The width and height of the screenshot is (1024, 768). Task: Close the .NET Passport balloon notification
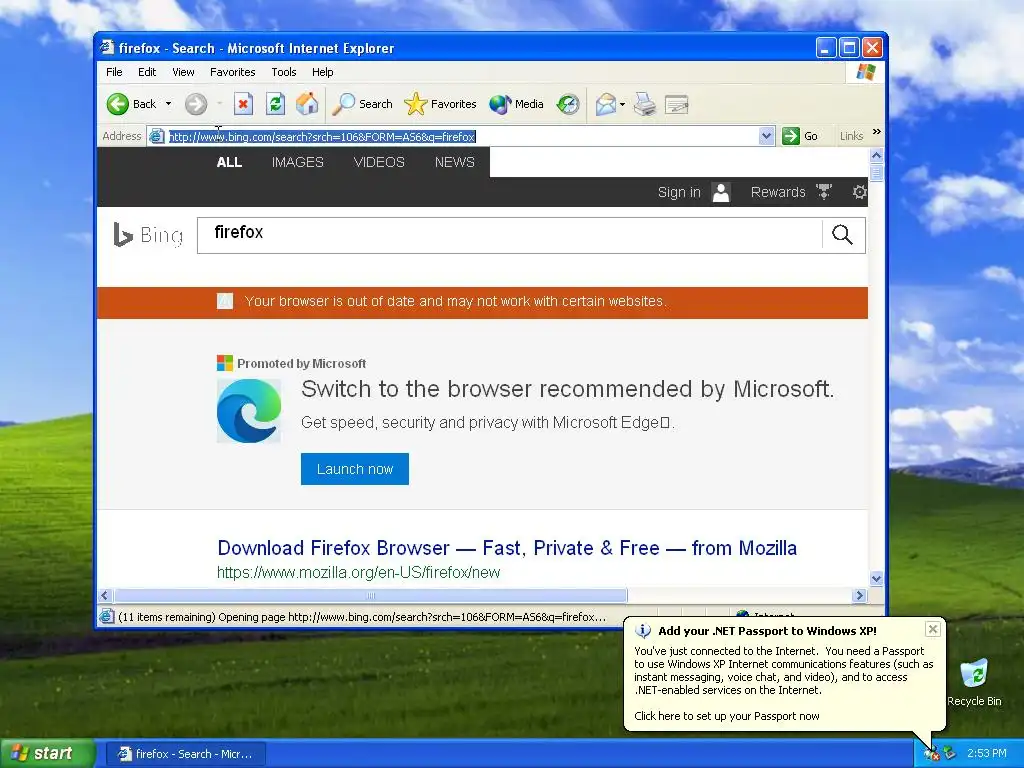(x=933, y=629)
